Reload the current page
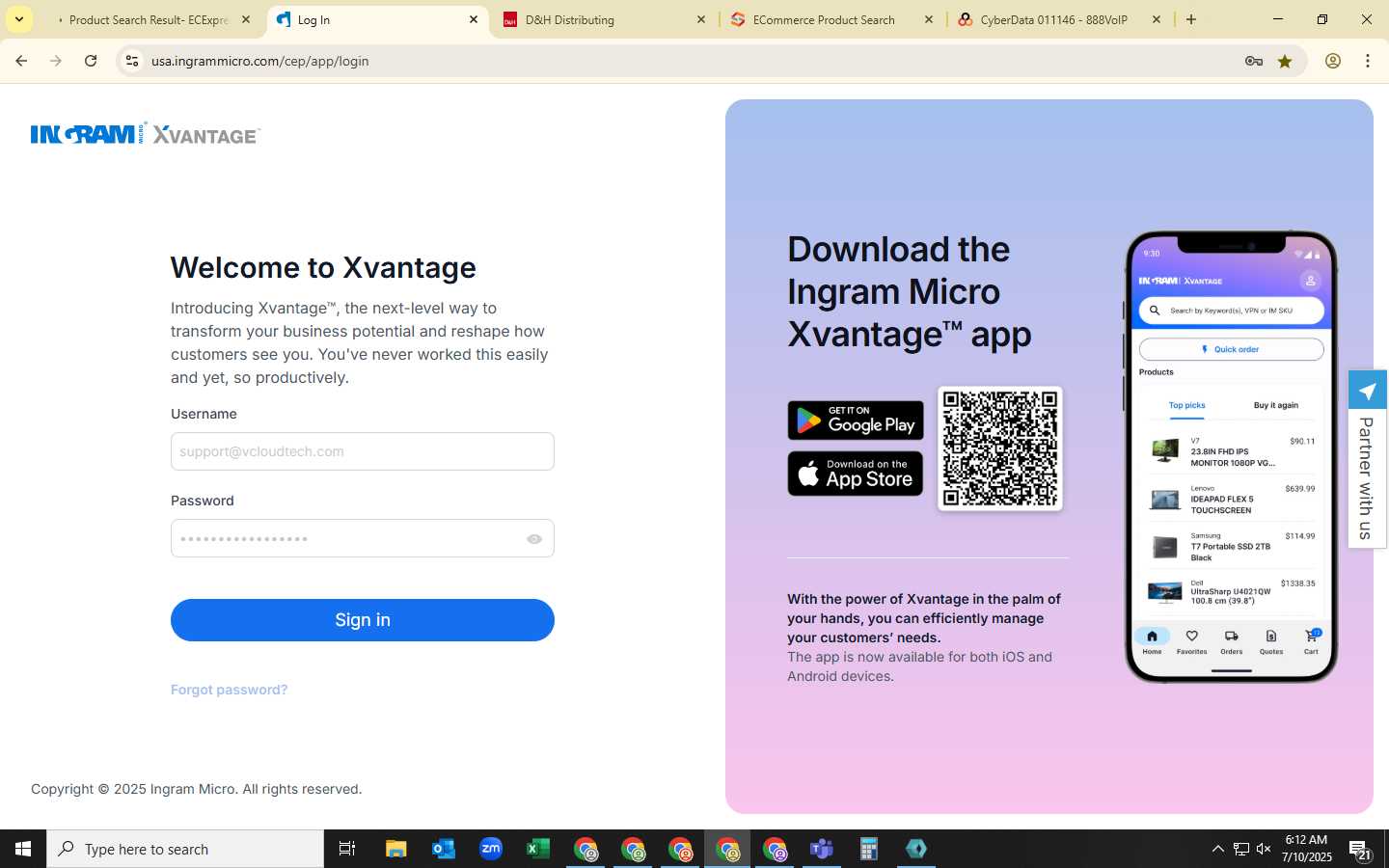The height and width of the screenshot is (868, 1389). point(91,61)
